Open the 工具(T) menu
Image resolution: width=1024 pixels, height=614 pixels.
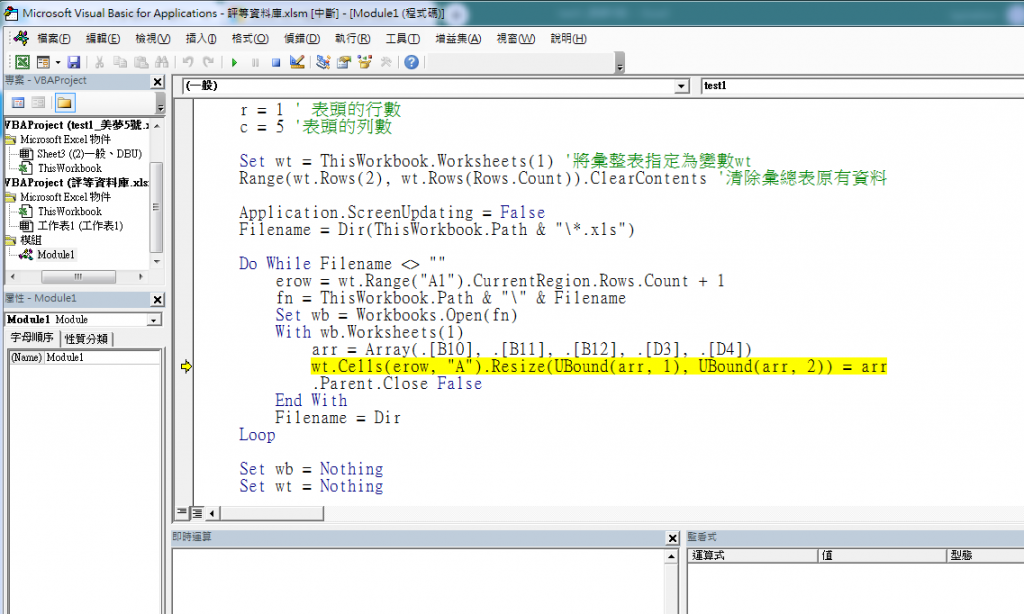[x=402, y=39]
